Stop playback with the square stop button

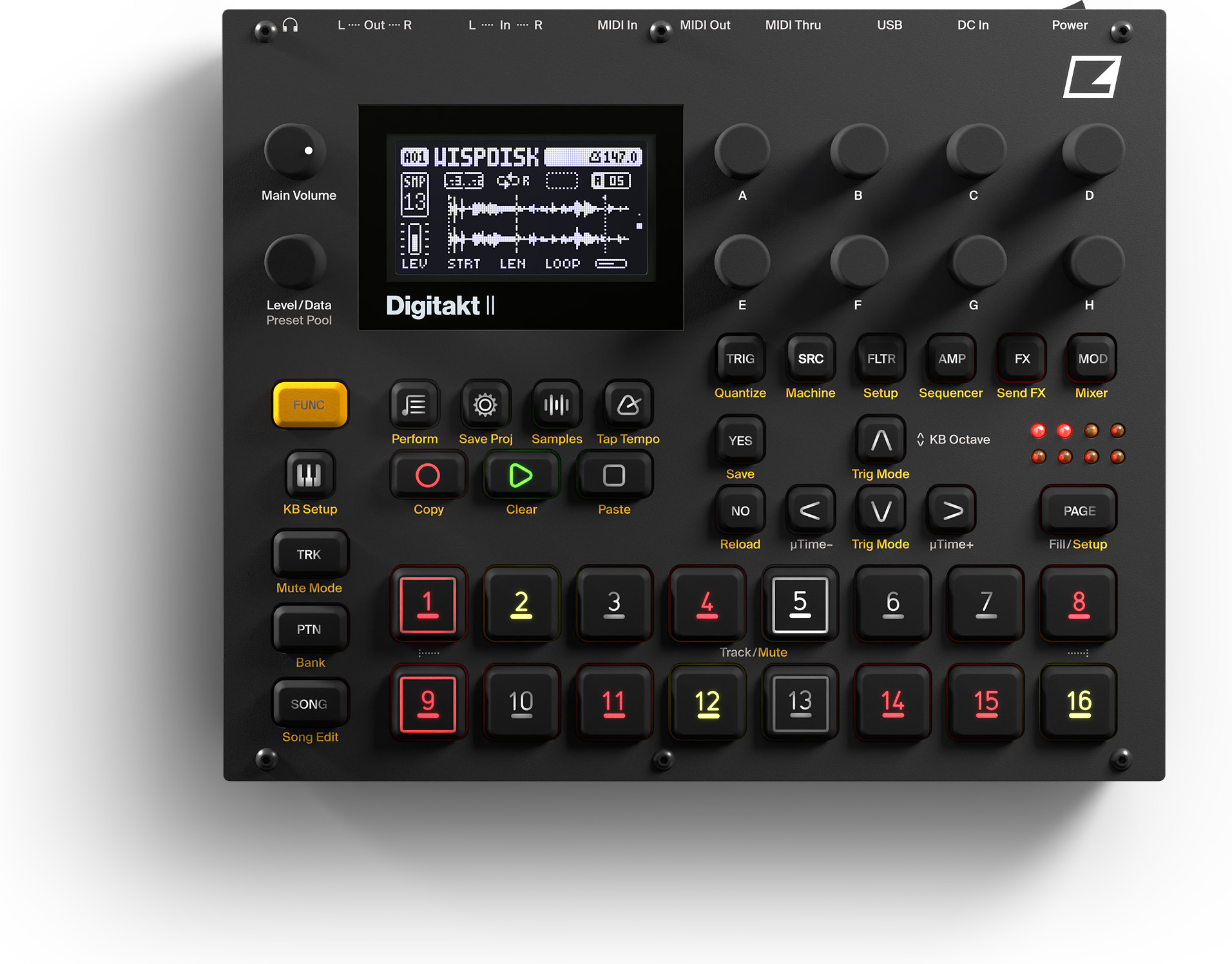coord(614,476)
